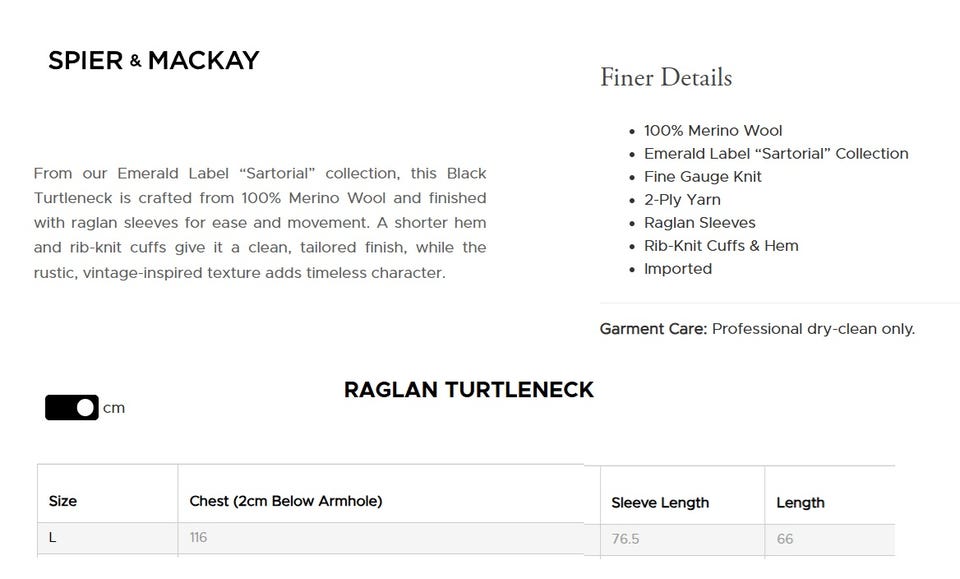Click the Rib-Knit Cuffs & Hem bullet
This screenshot has height=579, width=960.
721,246
